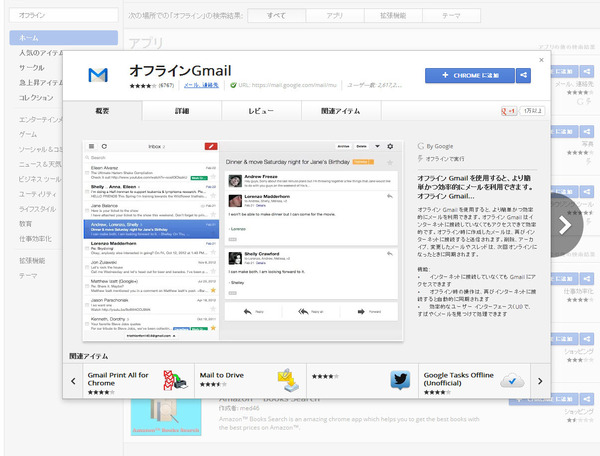Switch to the 概要 tab
The height and width of the screenshot is (456, 600).
pyautogui.click(x=101, y=112)
